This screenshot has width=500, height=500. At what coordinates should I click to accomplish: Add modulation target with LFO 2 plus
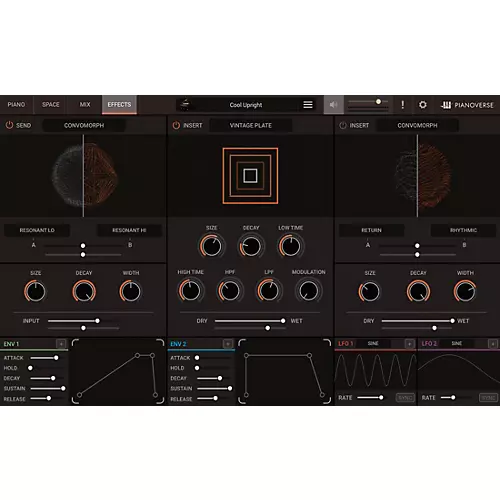click(493, 344)
